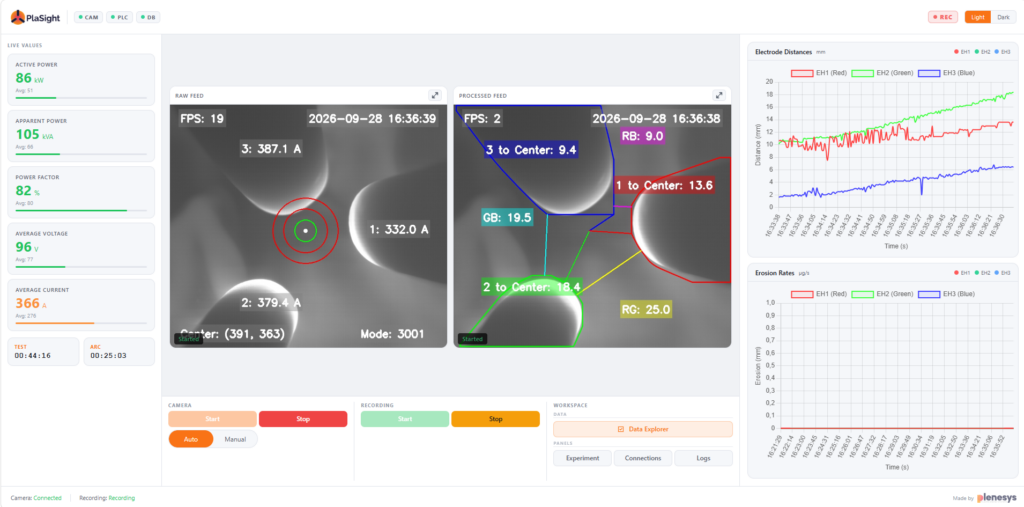1024x507 pixels.
Task: Click the Apparent Power 105 kVA card
Action: (81, 136)
